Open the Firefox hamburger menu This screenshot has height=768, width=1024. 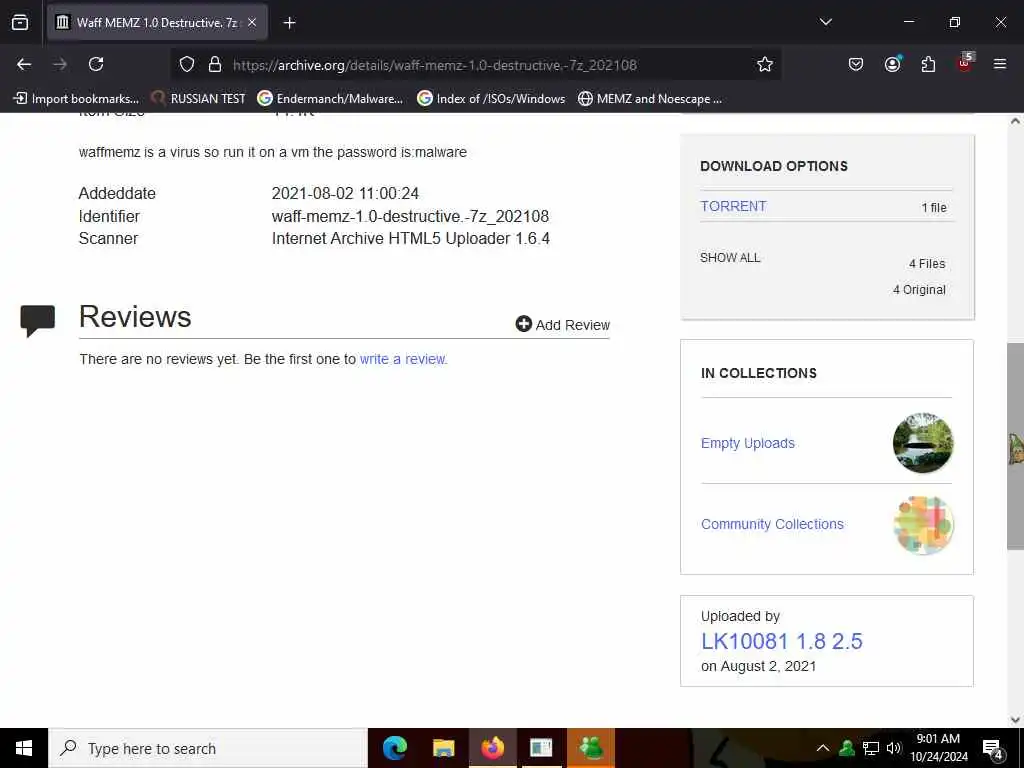click(x=1000, y=64)
